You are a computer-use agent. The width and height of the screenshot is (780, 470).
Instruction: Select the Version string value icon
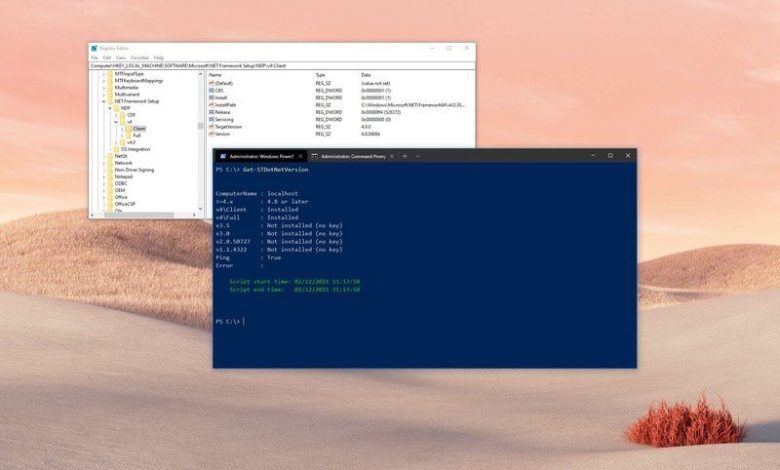click(211, 134)
